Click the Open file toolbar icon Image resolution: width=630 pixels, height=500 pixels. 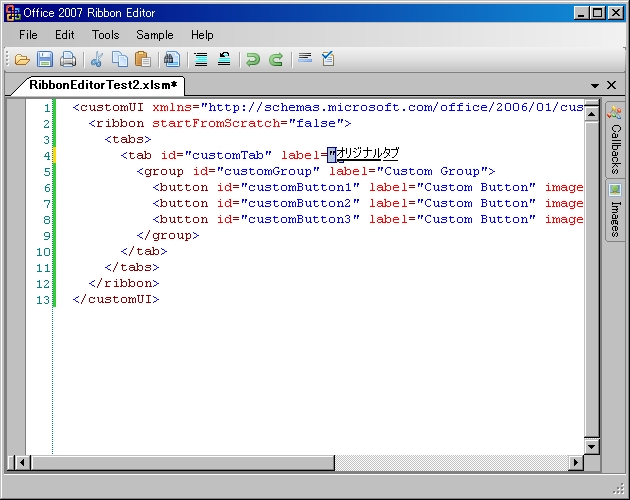point(22,60)
